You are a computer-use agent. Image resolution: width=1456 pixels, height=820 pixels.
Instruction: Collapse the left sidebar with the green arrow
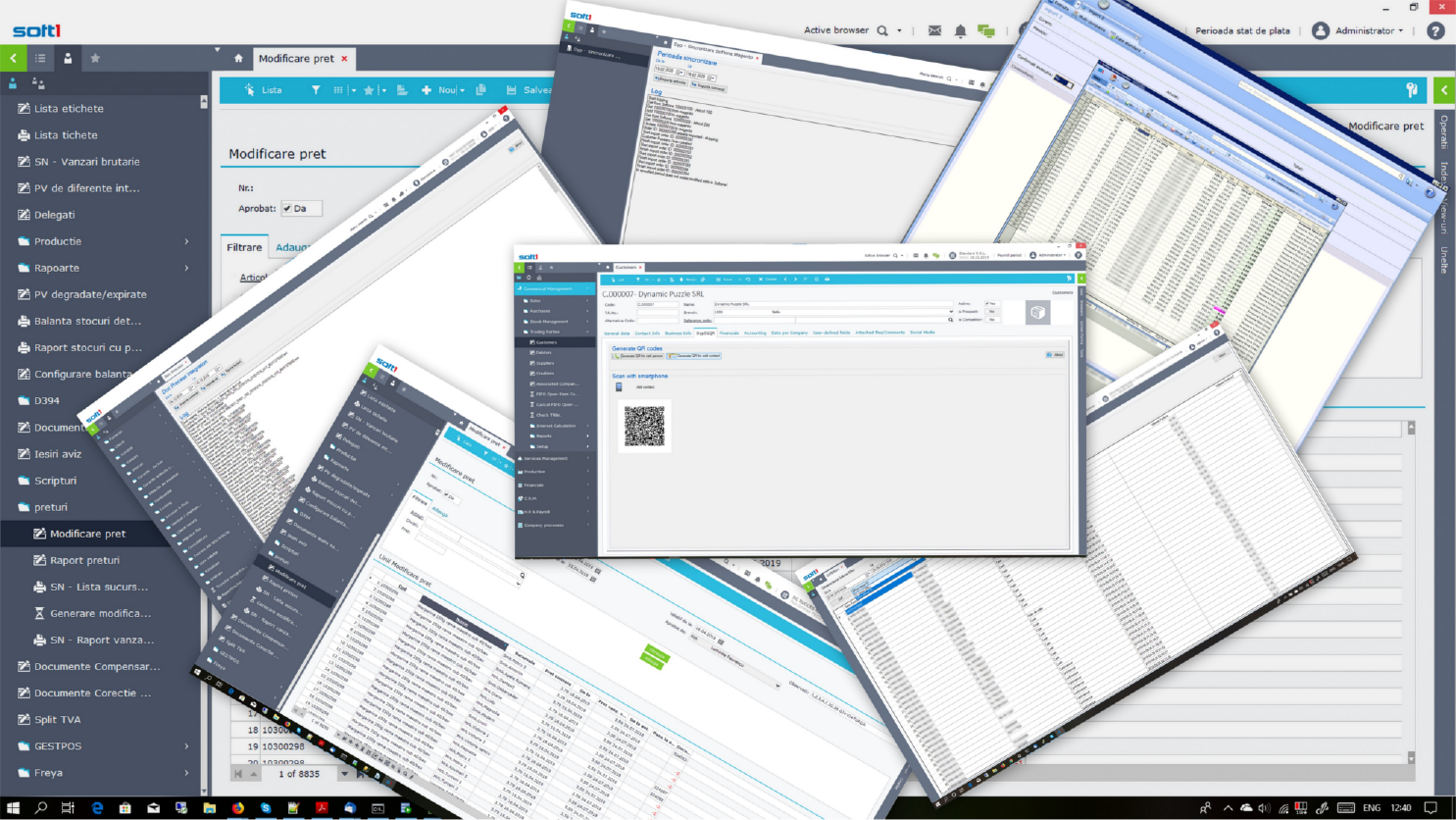point(14,59)
